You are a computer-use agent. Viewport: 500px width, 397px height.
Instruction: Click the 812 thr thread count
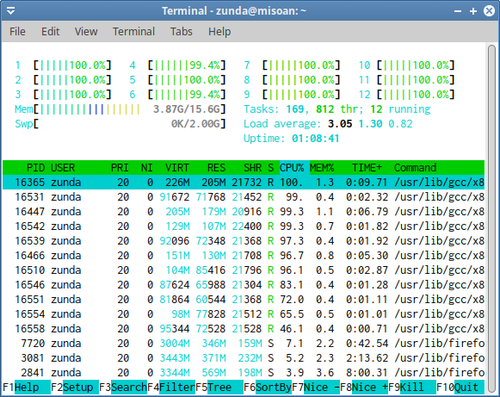point(337,109)
